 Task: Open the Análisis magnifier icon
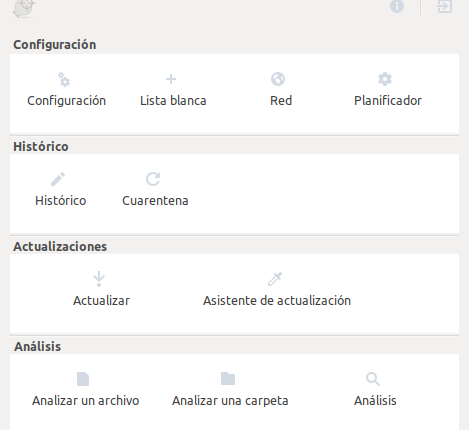373,379
